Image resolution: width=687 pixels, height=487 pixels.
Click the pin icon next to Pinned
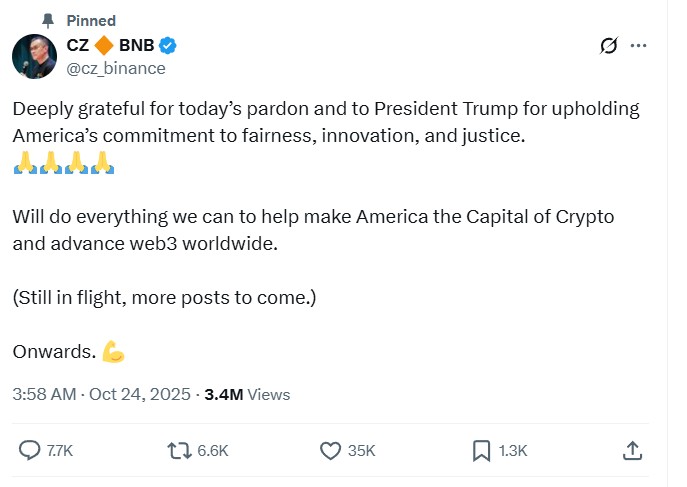pos(48,20)
